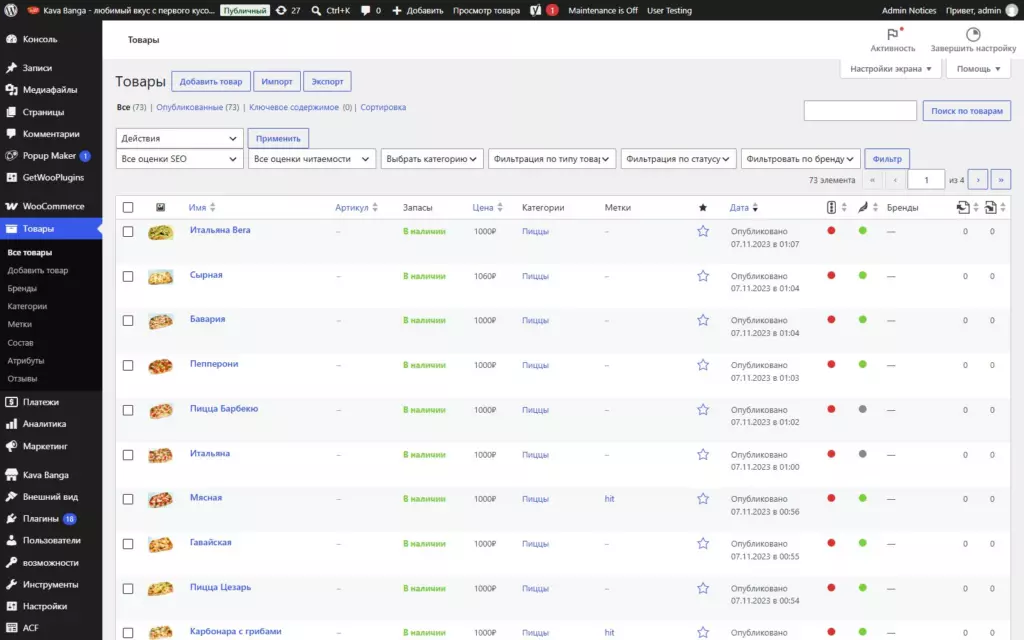Open comments bubble in admin bar
The image size is (1024, 640).
370,10
